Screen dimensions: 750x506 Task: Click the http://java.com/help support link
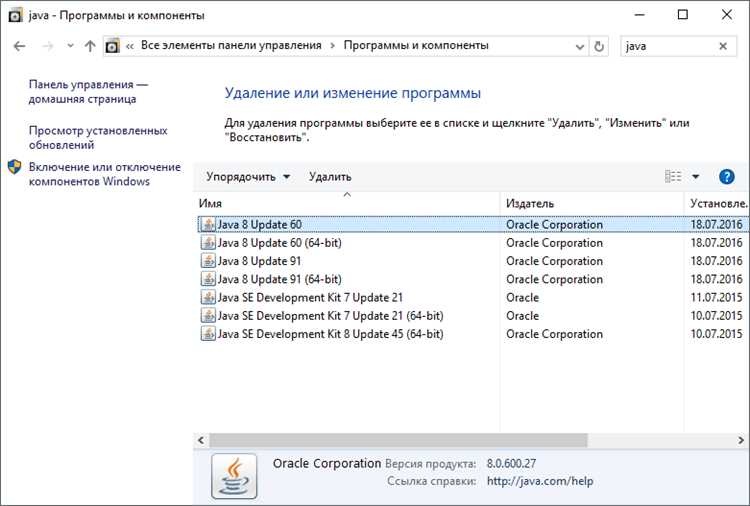click(540, 481)
